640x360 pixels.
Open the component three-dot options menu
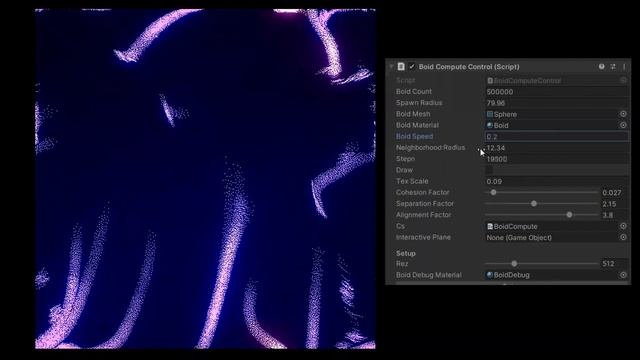point(624,67)
